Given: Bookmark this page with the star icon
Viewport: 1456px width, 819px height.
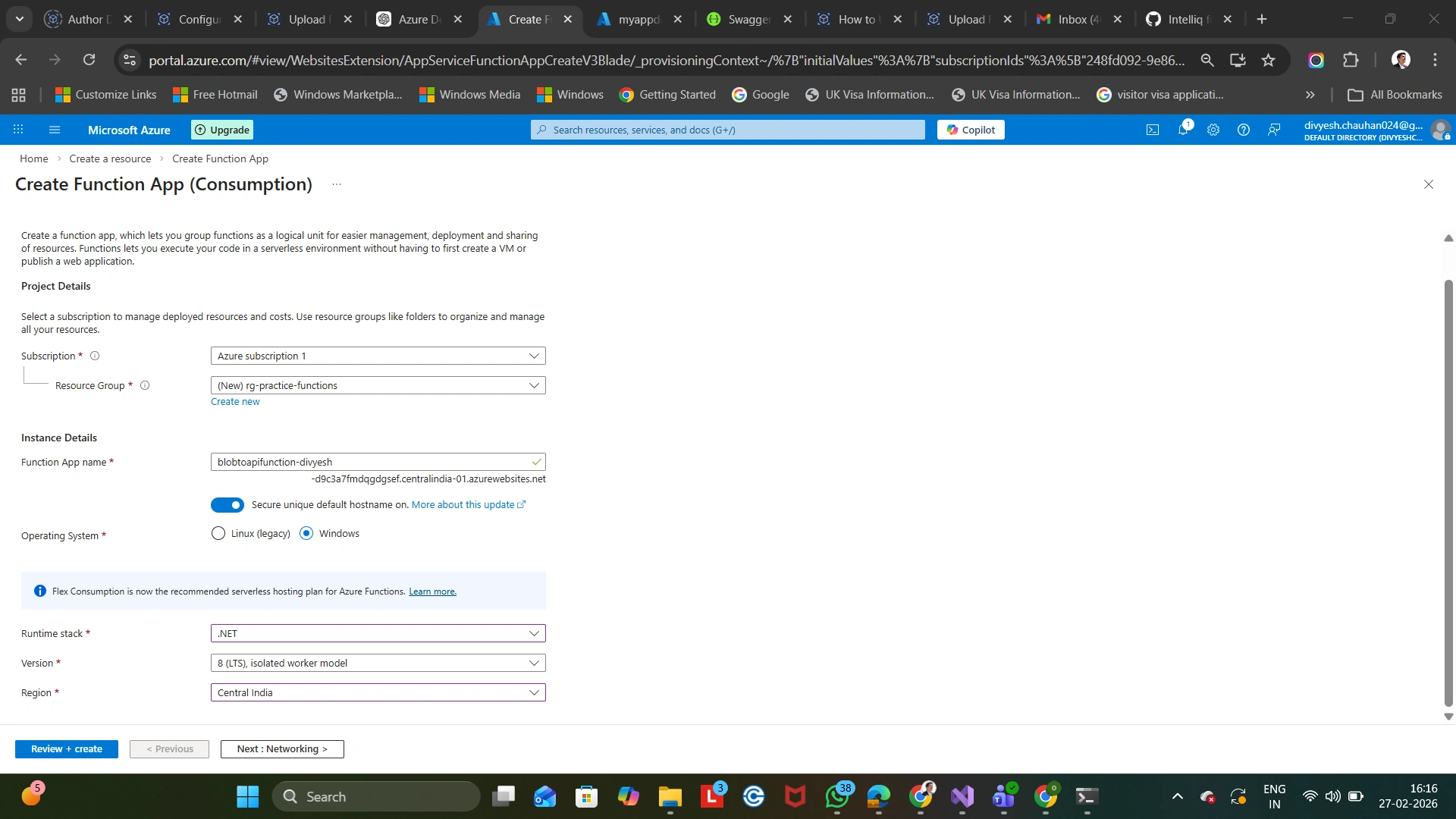Looking at the screenshot, I should [x=1268, y=60].
